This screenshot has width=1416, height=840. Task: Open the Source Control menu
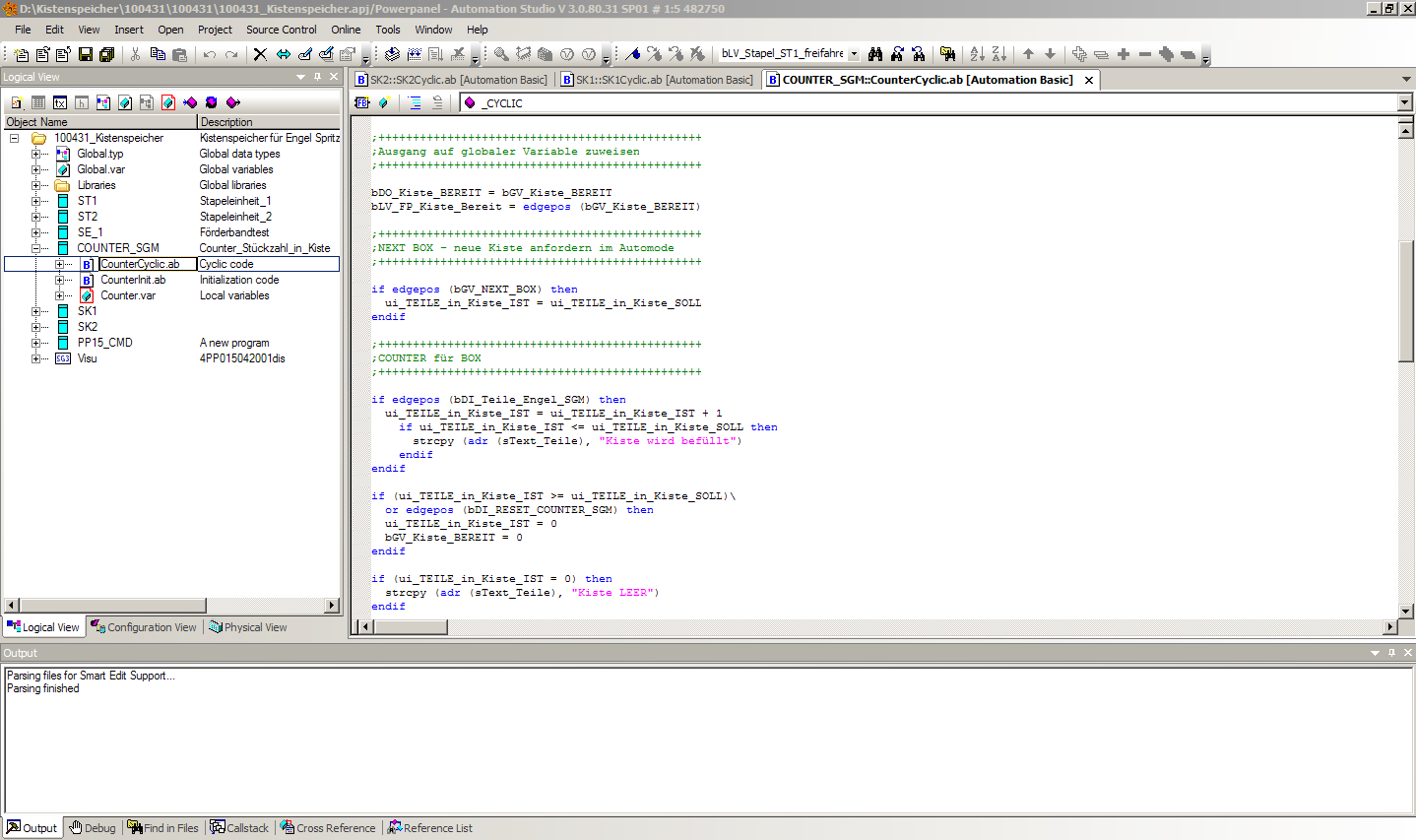pos(282,30)
